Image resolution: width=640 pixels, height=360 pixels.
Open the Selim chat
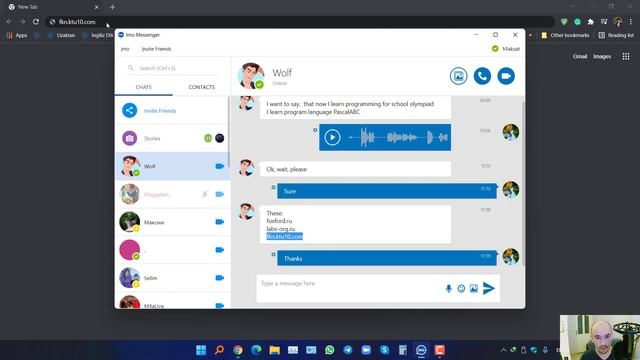172,278
